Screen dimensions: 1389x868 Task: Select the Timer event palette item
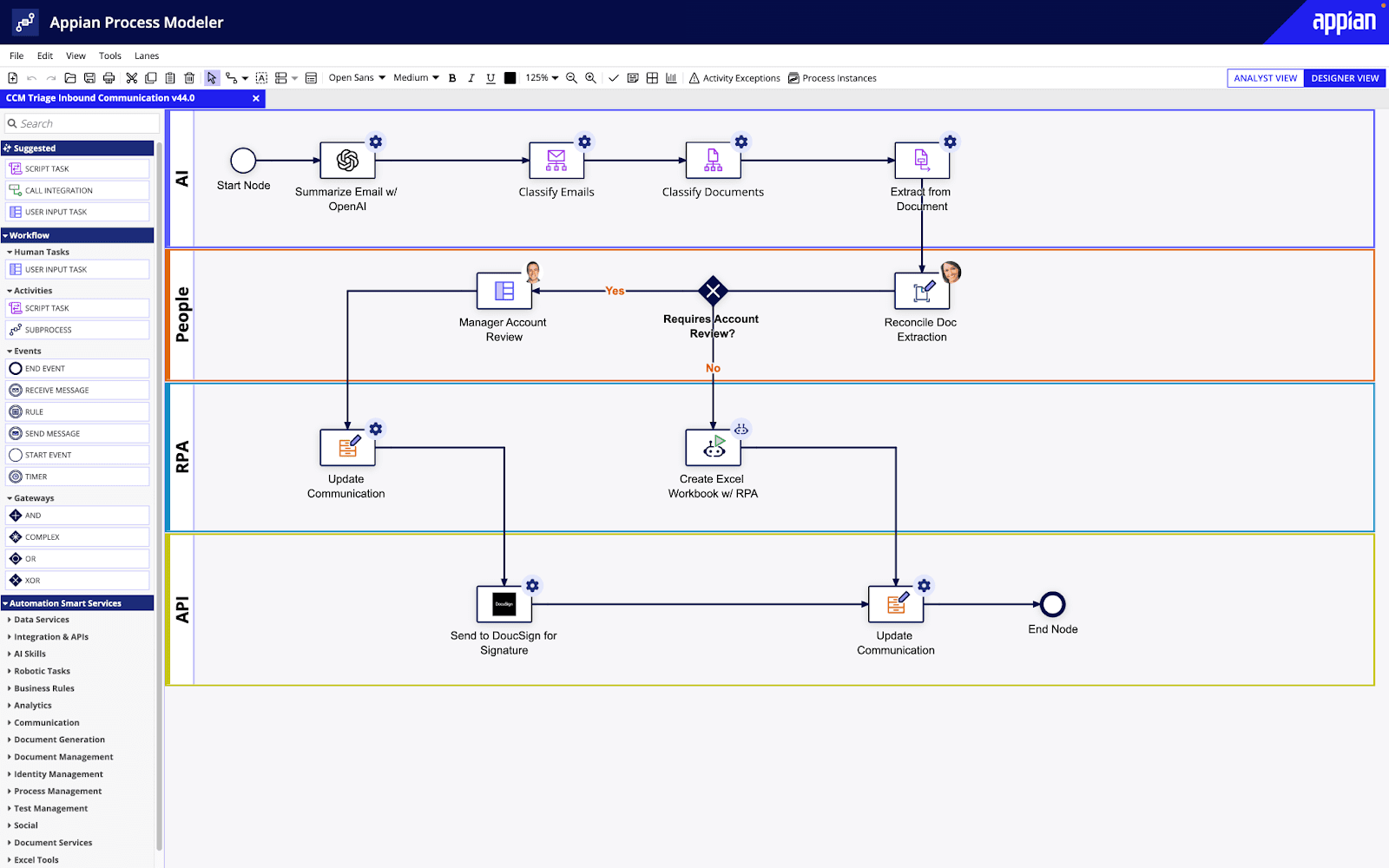coord(77,477)
